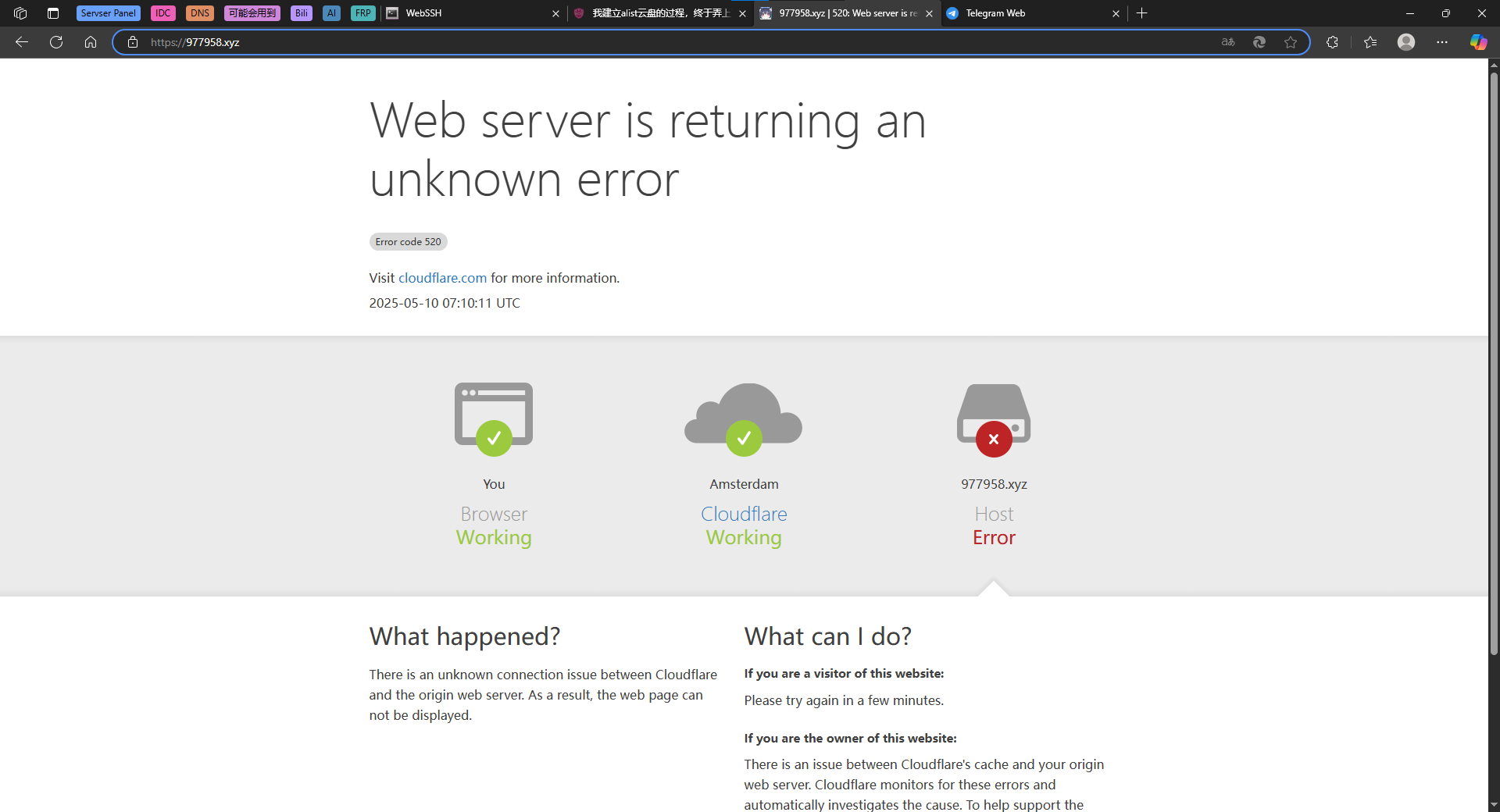Close the Telegram Web tab
The width and height of the screenshot is (1500, 812).
click(x=1116, y=13)
